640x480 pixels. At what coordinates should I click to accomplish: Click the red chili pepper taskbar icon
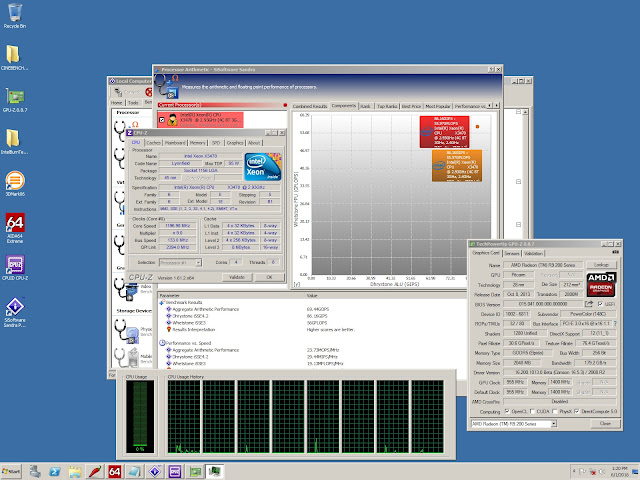95,471
